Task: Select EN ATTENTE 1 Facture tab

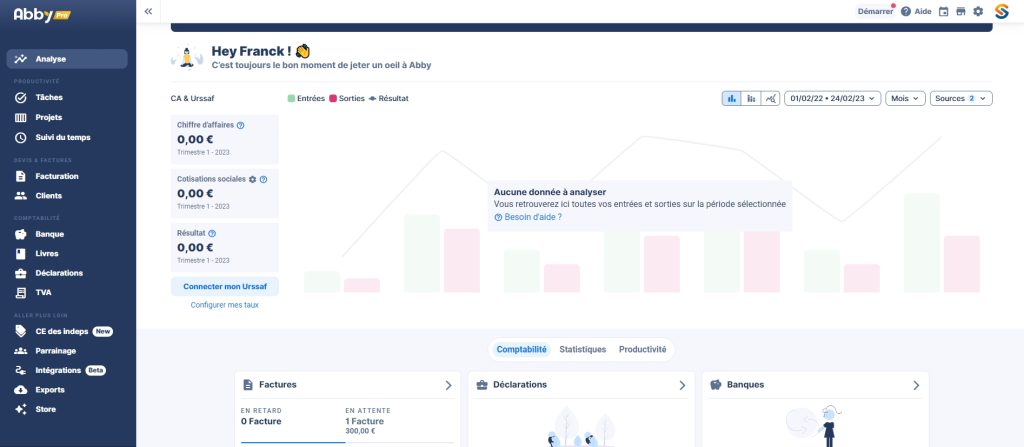Action: click(x=397, y=421)
